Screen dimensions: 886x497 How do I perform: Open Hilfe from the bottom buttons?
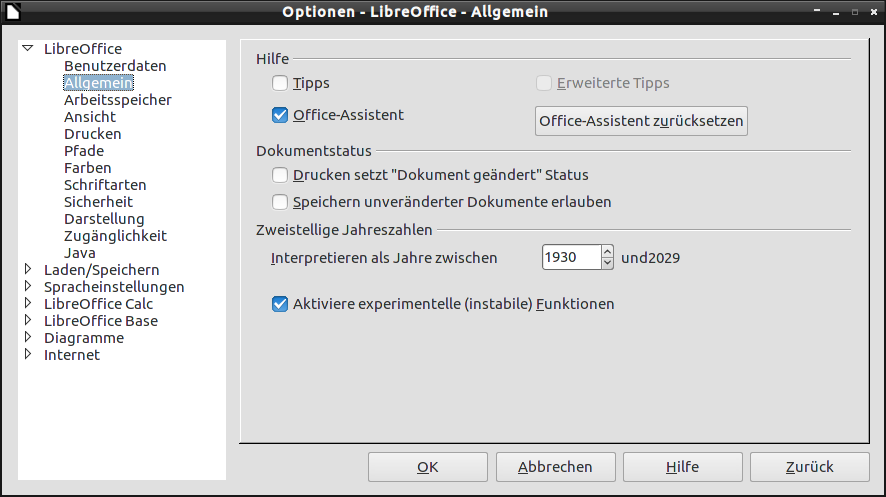click(x=683, y=467)
